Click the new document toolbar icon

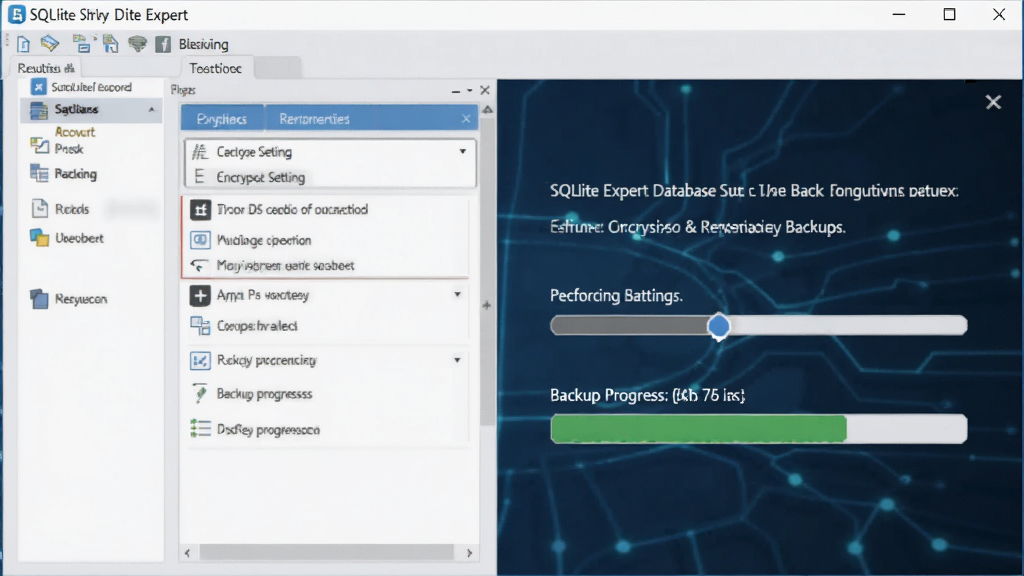point(24,44)
